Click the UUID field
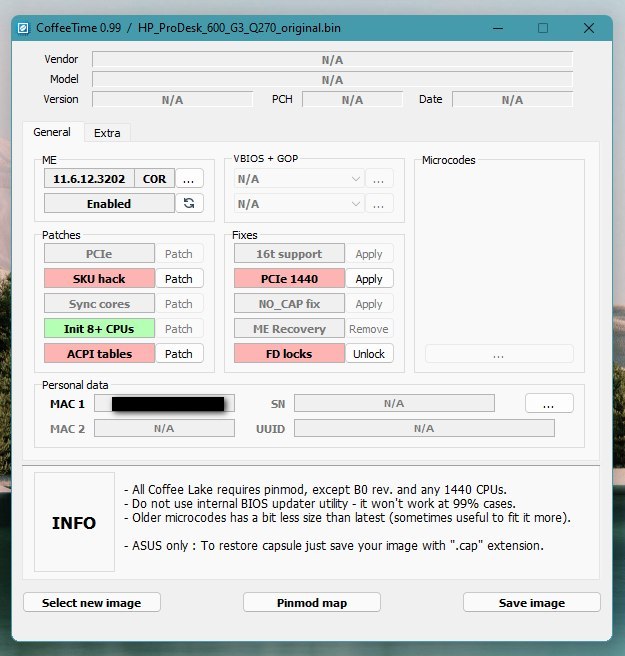This screenshot has width=625, height=656. point(424,428)
